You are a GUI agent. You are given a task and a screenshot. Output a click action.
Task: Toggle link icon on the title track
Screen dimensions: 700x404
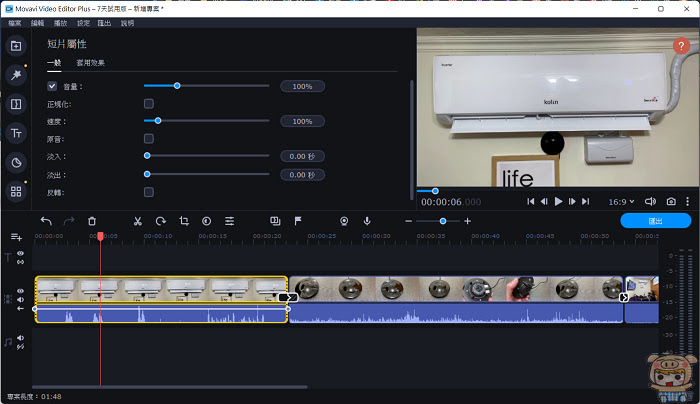[x=21, y=262]
